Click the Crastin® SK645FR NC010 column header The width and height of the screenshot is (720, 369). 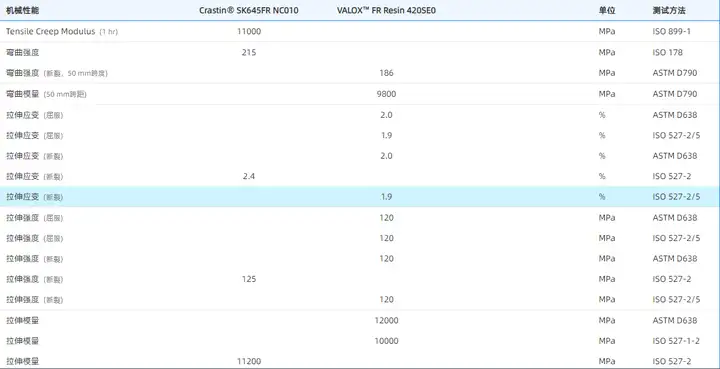(x=249, y=11)
